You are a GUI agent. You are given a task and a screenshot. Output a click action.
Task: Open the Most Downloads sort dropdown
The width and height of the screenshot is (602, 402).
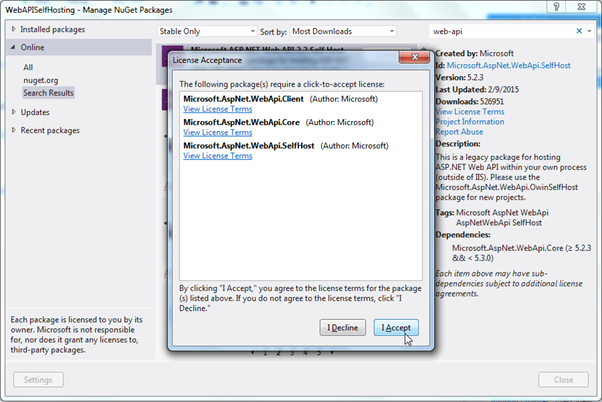(x=343, y=31)
